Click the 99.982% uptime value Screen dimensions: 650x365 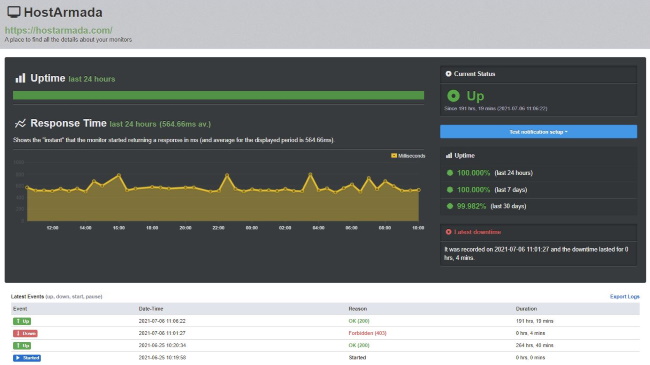tap(471, 206)
